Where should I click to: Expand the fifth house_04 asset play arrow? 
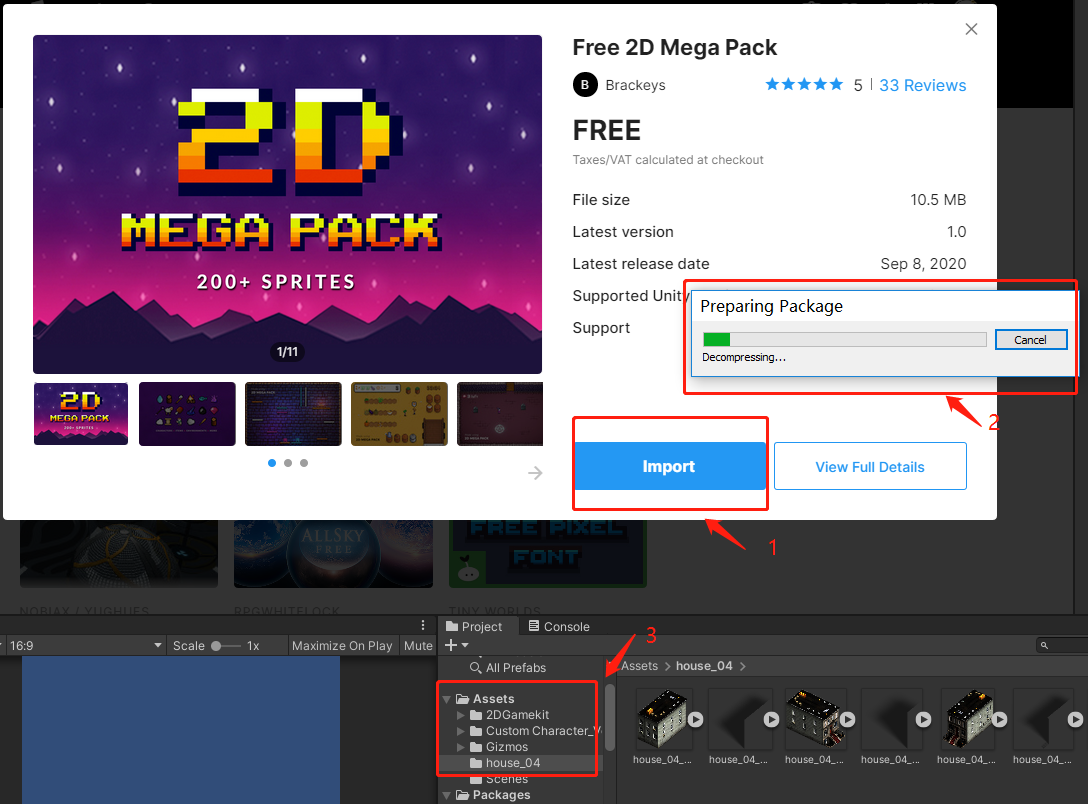(x=999, y=720)
